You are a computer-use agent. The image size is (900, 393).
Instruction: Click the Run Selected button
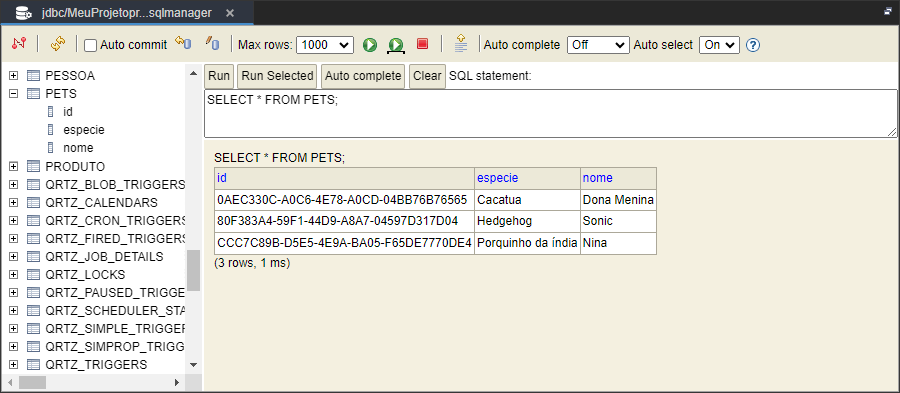(278, 76)
